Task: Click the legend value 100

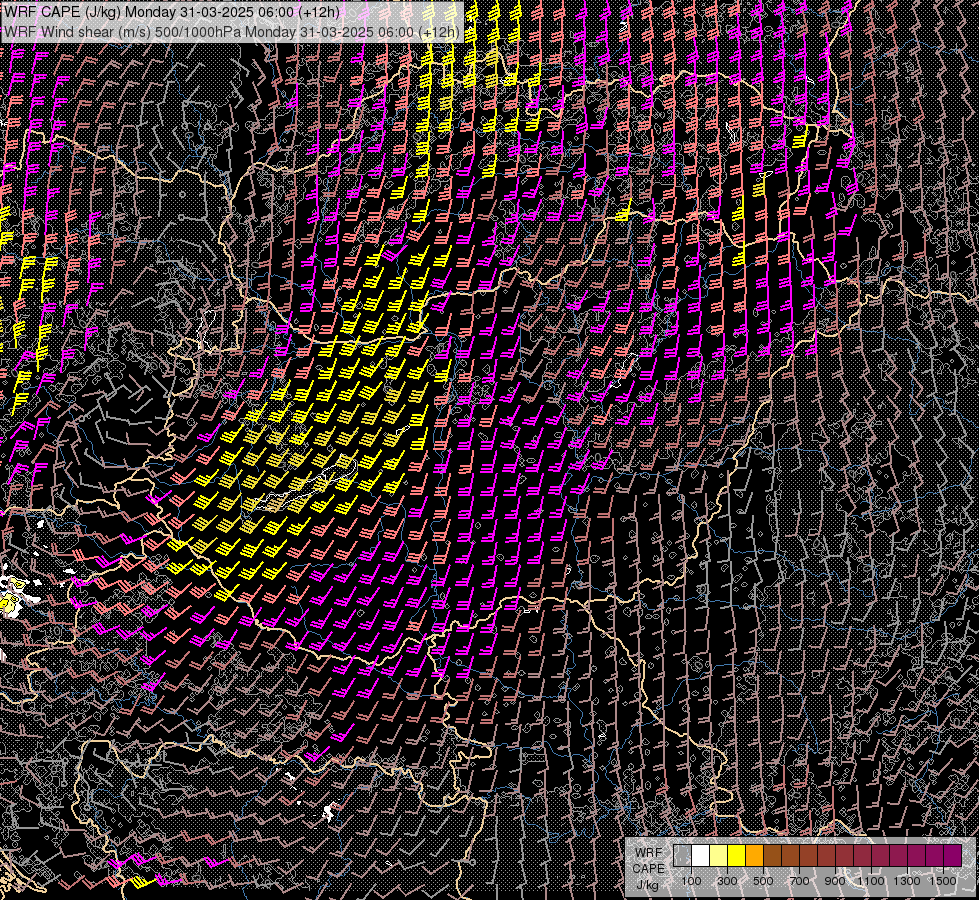Action: tap(691, 881)
